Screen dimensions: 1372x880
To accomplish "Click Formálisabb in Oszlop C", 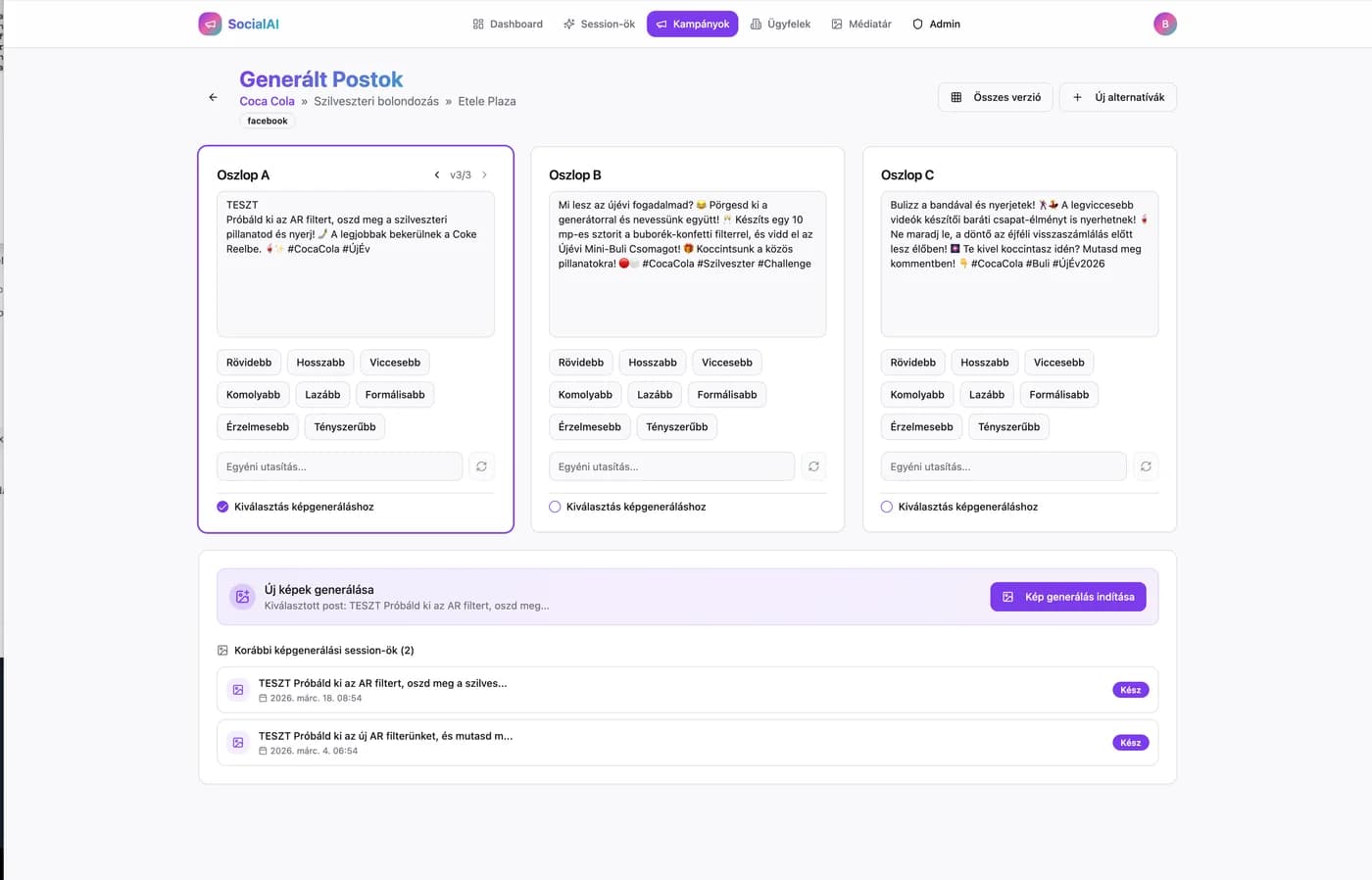I will tap(1059, 395).
